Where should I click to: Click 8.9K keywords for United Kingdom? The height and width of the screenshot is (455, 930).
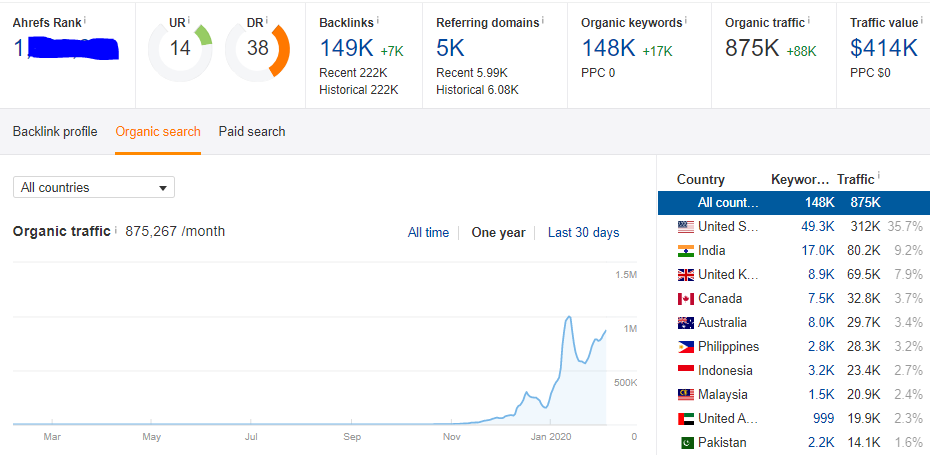click(x=821, y=275)
